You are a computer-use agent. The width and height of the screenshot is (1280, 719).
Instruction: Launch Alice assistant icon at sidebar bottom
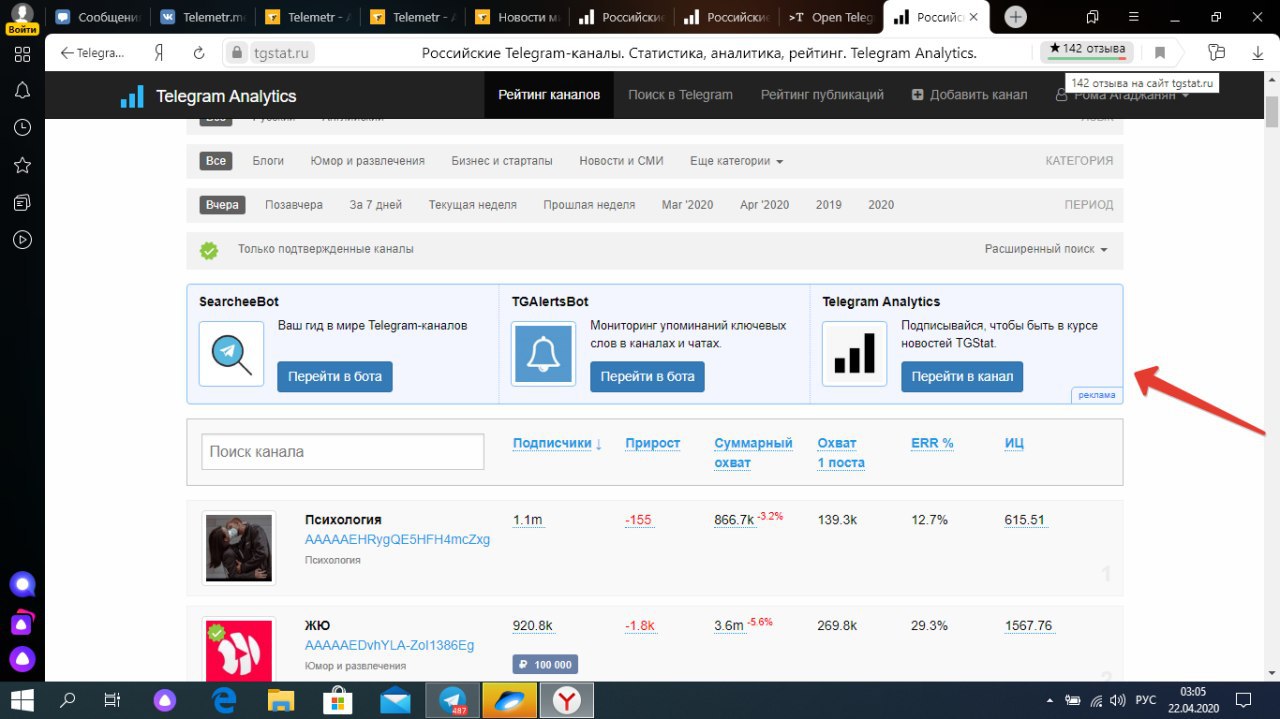(22, 659)
